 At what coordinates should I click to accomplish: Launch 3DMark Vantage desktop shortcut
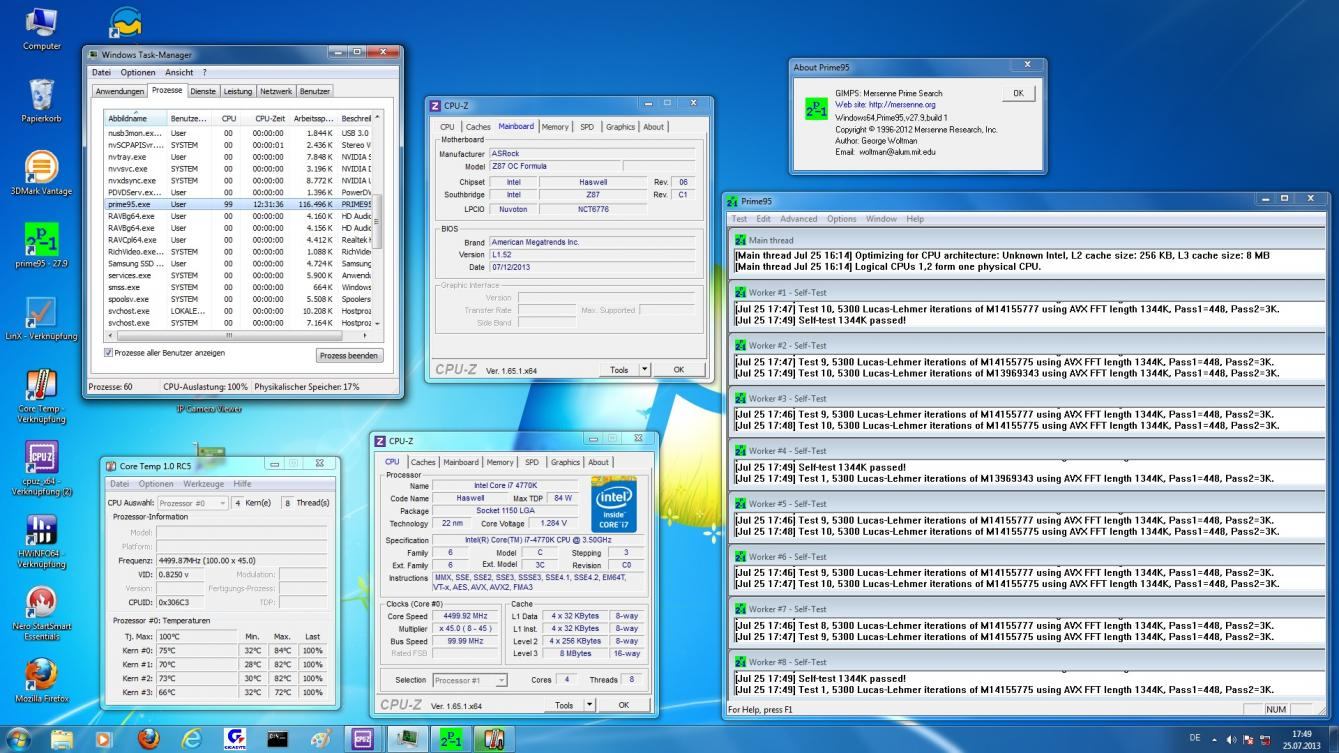[41, 173]
